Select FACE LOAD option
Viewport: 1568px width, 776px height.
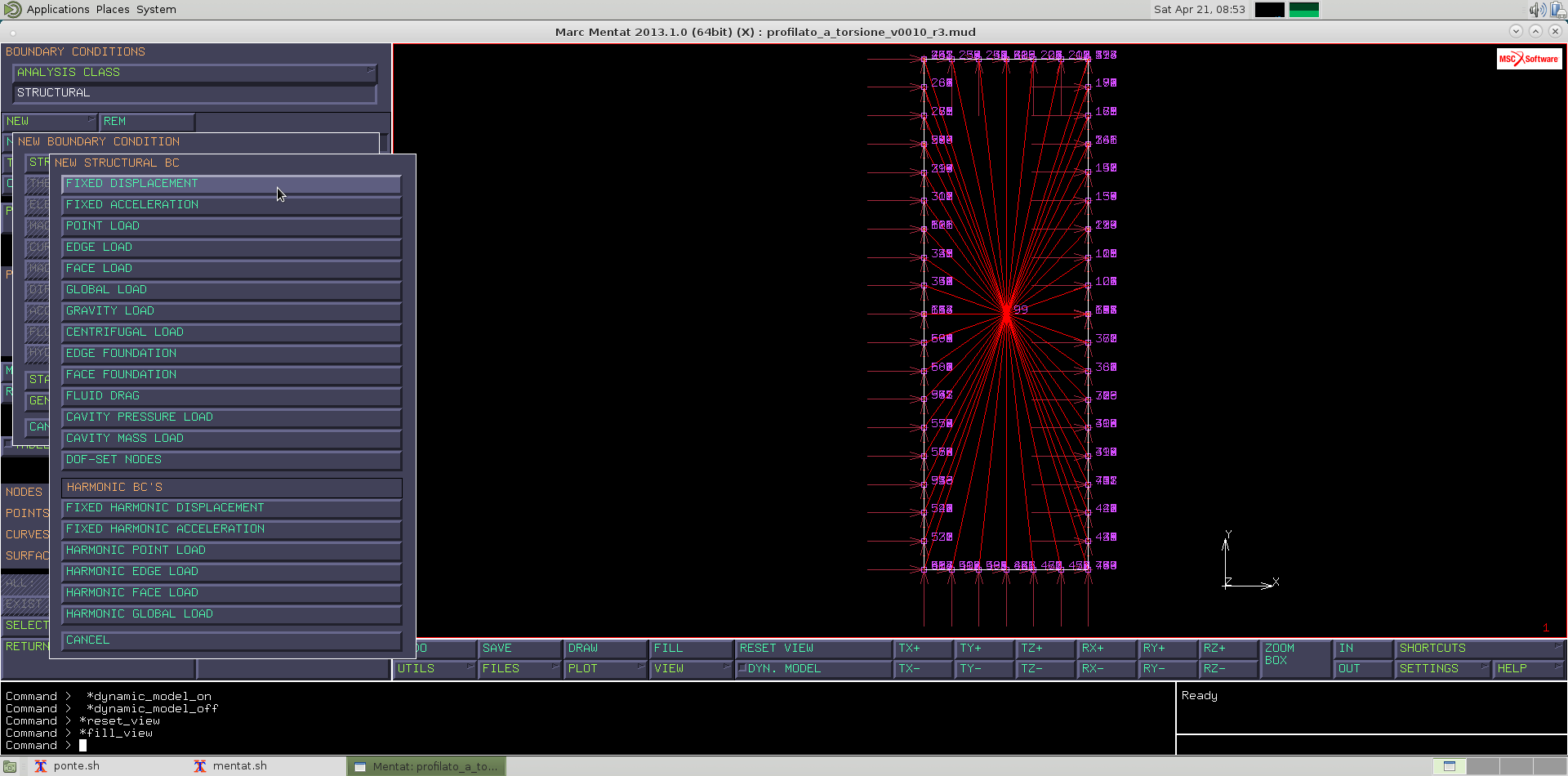231,269
